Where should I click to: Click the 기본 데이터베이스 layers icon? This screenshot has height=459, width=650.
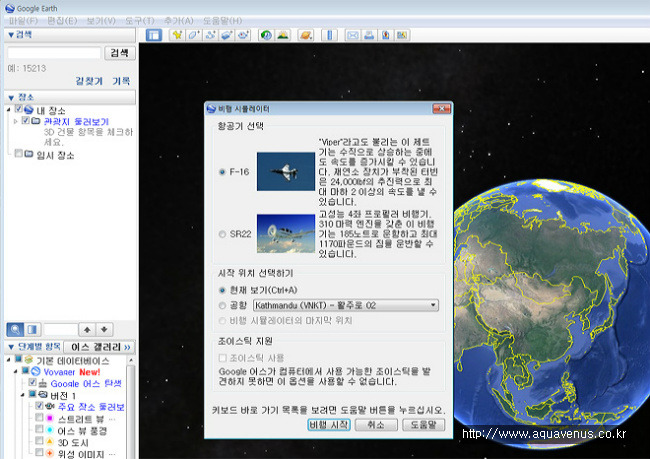(28, 359)
